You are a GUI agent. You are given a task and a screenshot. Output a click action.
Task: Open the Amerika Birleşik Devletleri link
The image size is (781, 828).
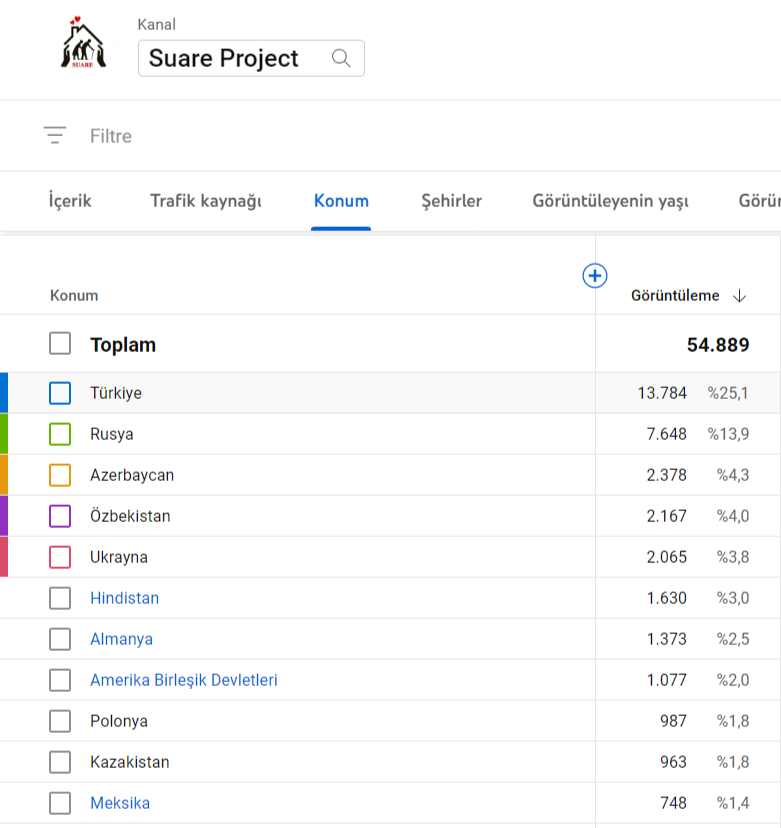click(184, 680)
